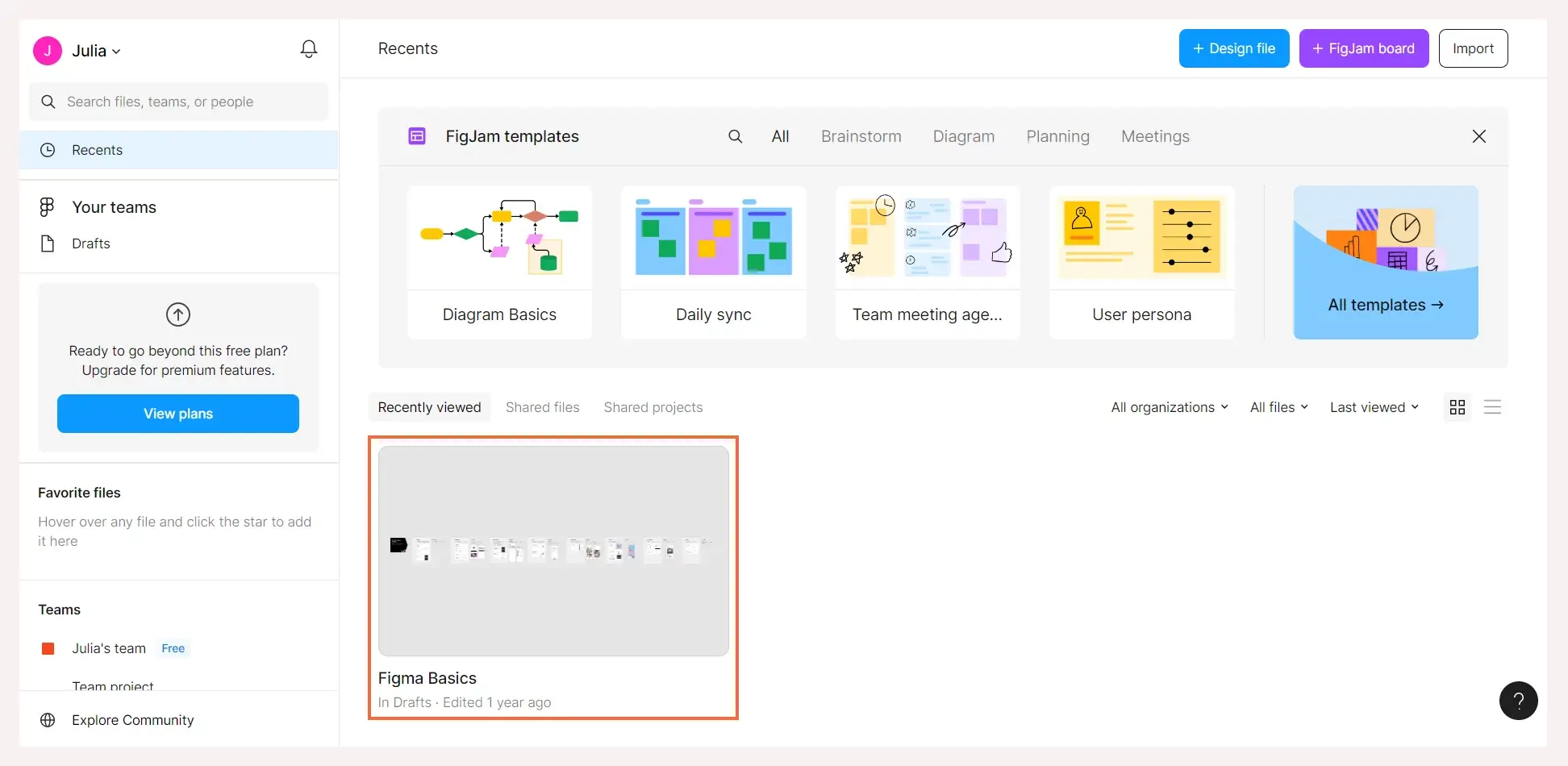Click the upgrade arrow circle icon
This screenshot has width=1568, height=766.
178,314
